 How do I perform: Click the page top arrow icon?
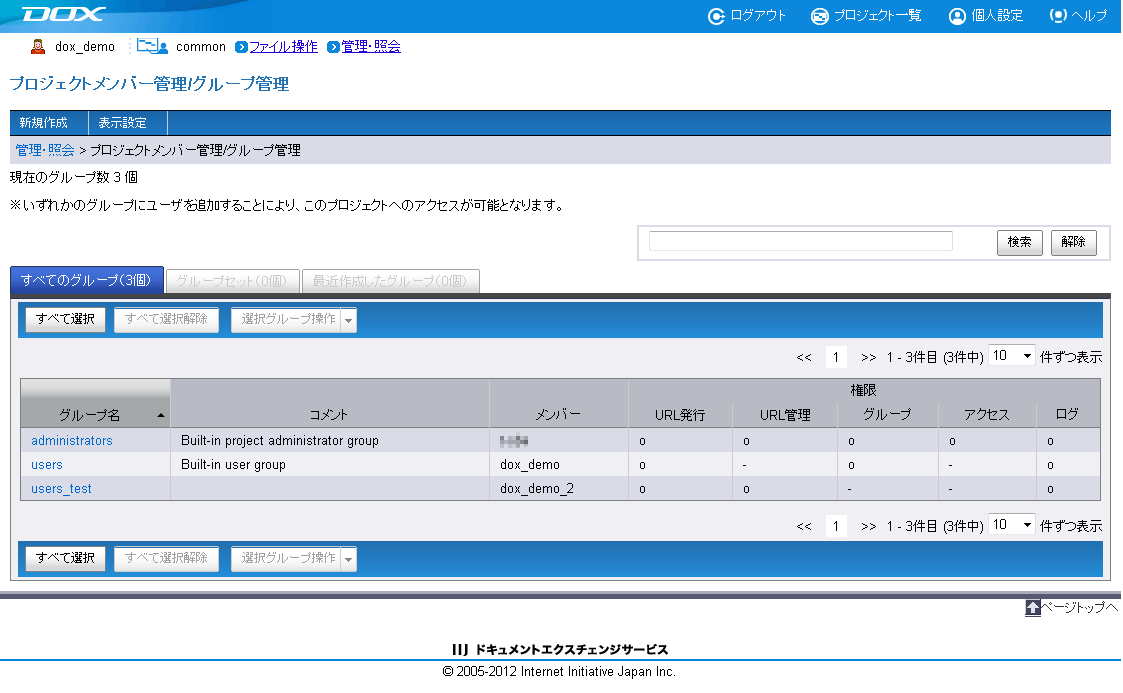(x=1033, y=607)
